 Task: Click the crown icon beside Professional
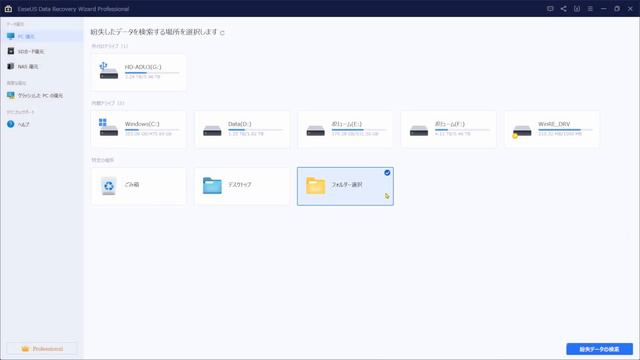click(x=25, y=349)
